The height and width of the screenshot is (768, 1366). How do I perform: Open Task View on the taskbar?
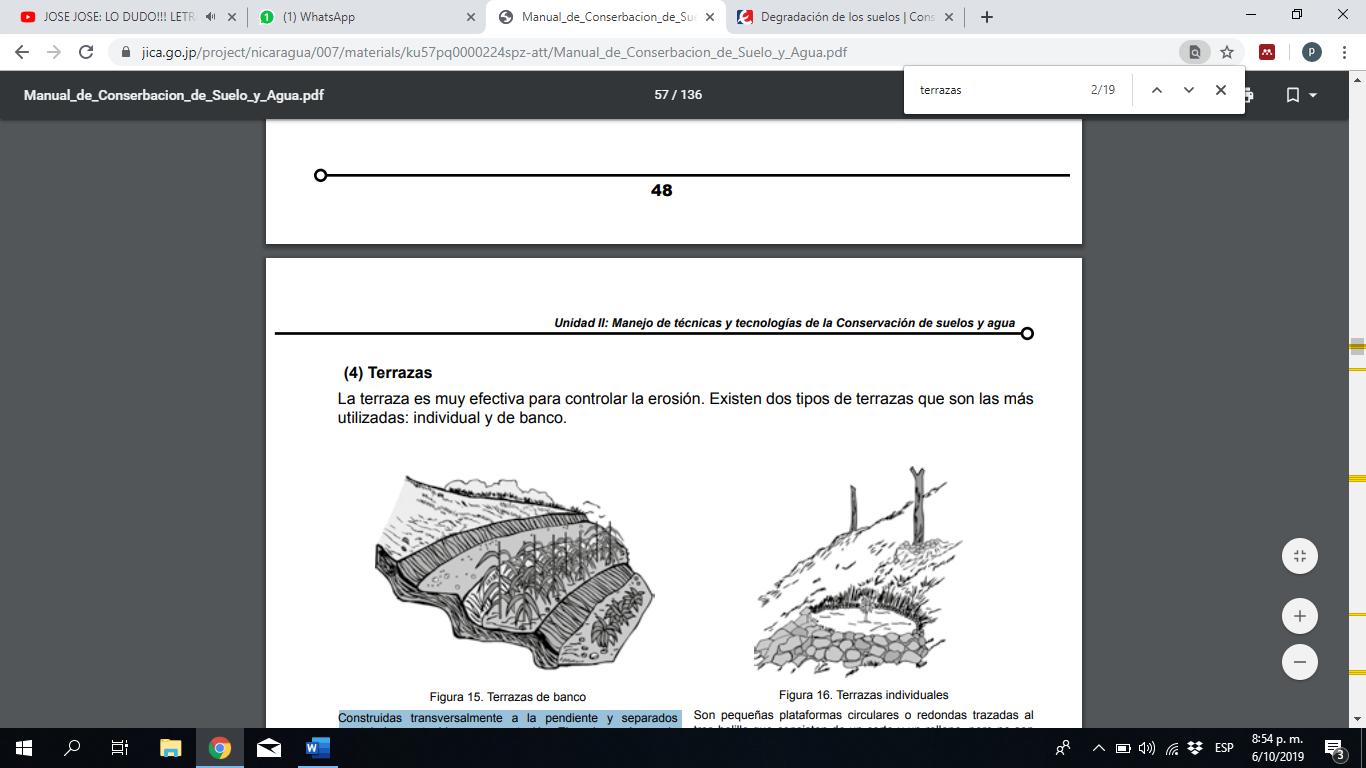point(120,748)
